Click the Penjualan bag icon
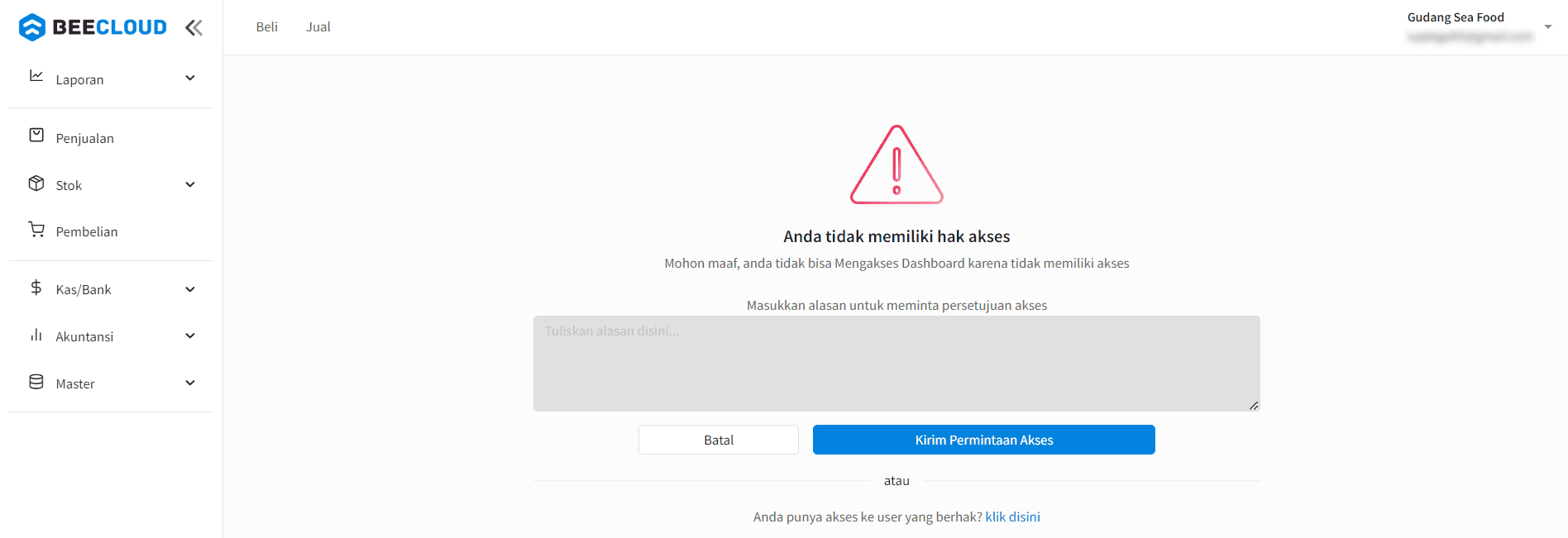Screen dimensions: 1568x538 (36, 135)
